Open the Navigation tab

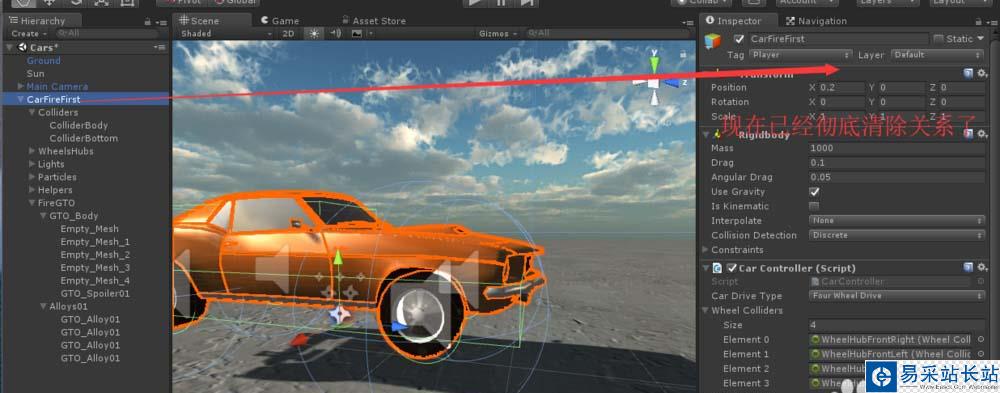coord(816,20)
